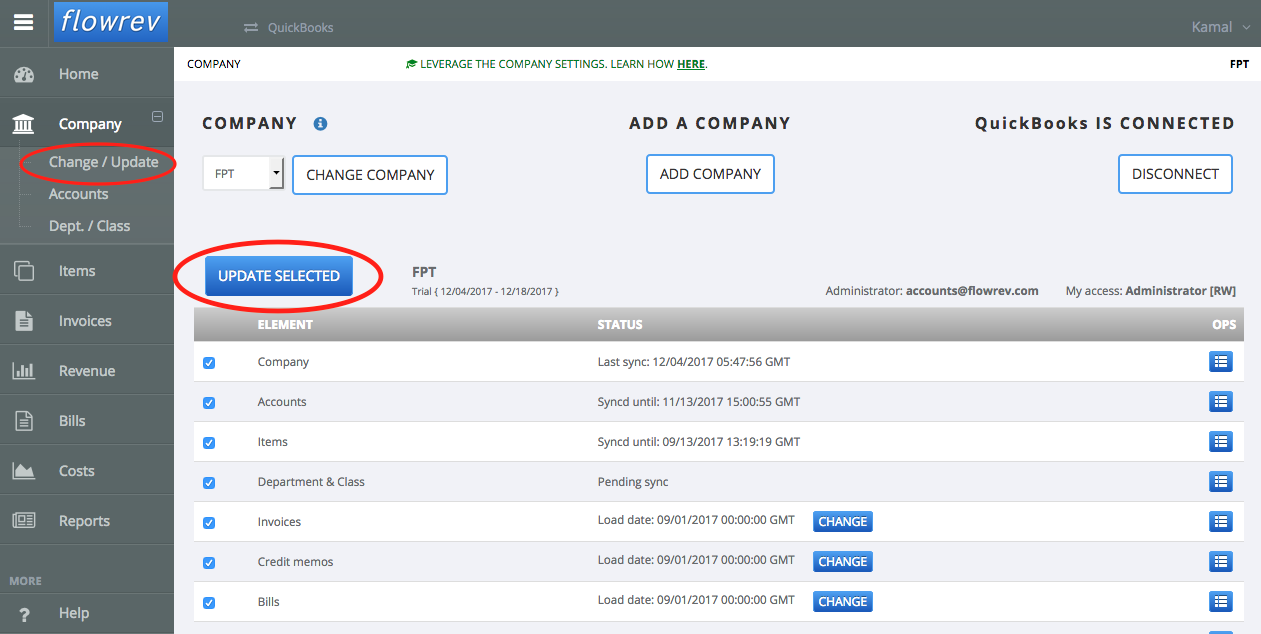The image size is (1261, 634).
Task: Open ops list icon for Credit memos
Action: click(x=1221, y=562)
